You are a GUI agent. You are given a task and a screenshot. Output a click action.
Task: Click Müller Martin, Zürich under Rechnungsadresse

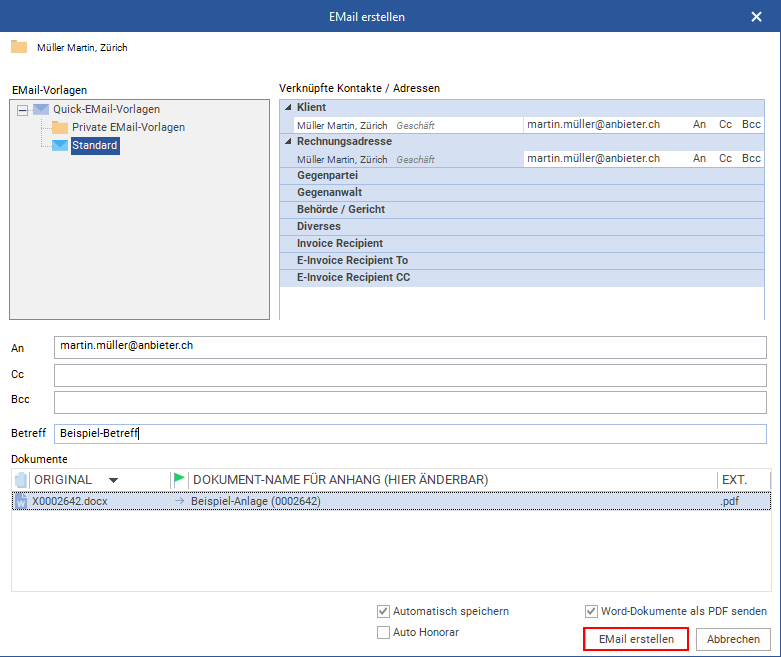[342, 159]
